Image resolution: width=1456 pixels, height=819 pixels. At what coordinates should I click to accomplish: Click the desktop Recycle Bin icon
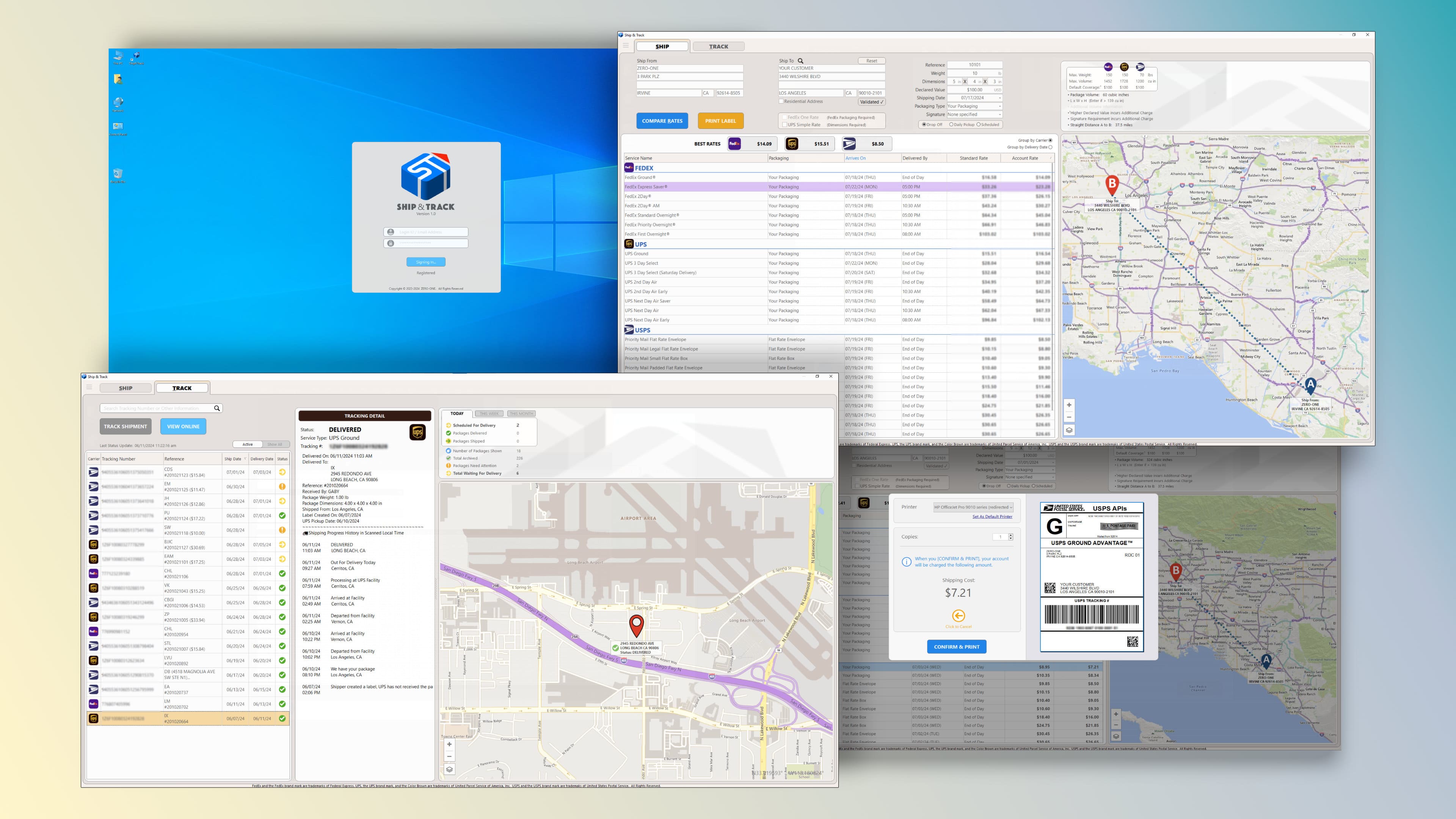(x=118, y=174)
